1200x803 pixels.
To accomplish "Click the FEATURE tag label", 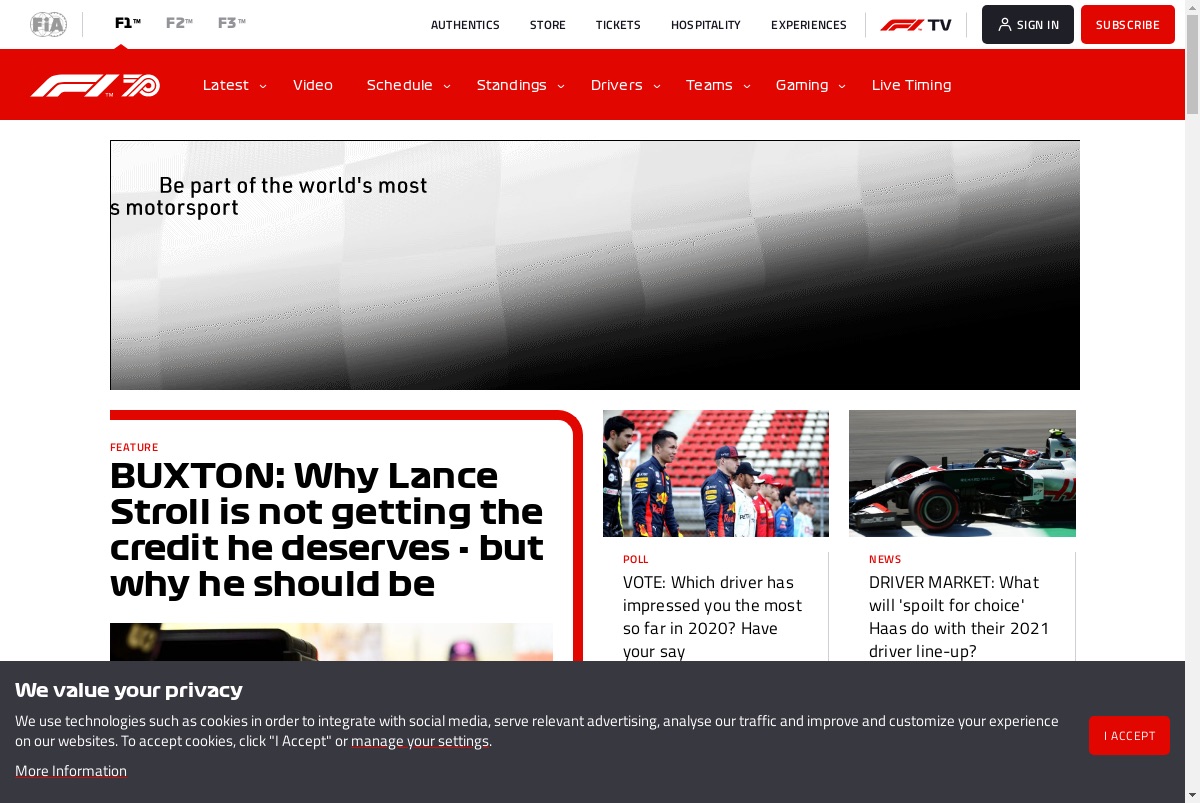I will 134,447.
